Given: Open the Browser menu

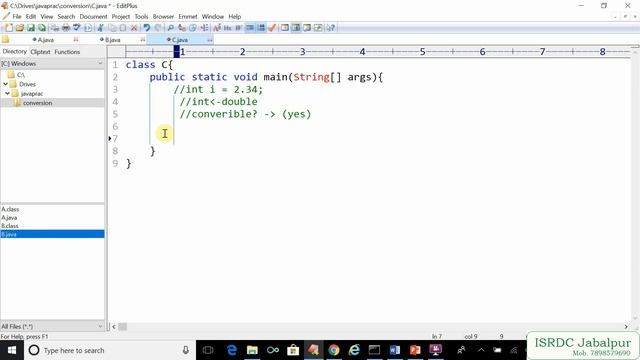Looking at the screenshot, I should 163,16.
